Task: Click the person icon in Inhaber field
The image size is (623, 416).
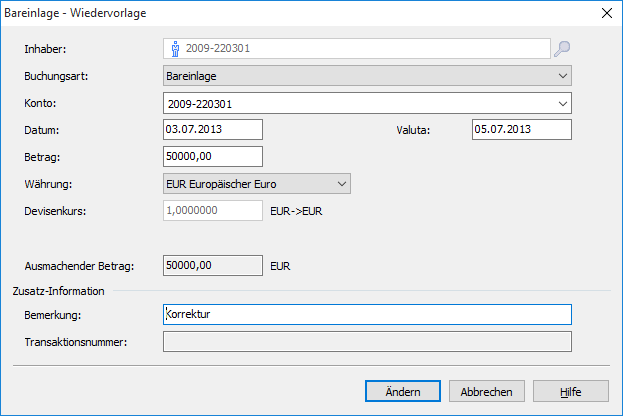Action: (174, 48)
